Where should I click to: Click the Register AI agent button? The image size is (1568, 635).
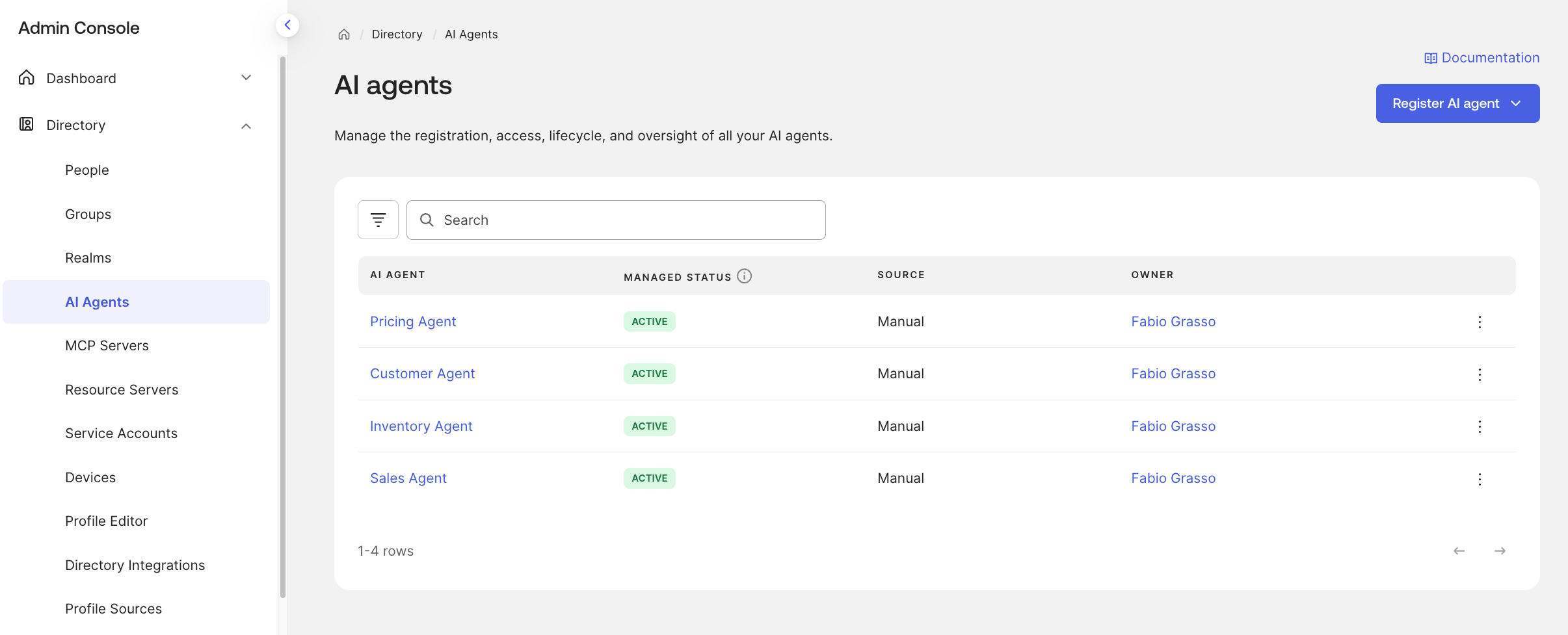click(1445, 103)
